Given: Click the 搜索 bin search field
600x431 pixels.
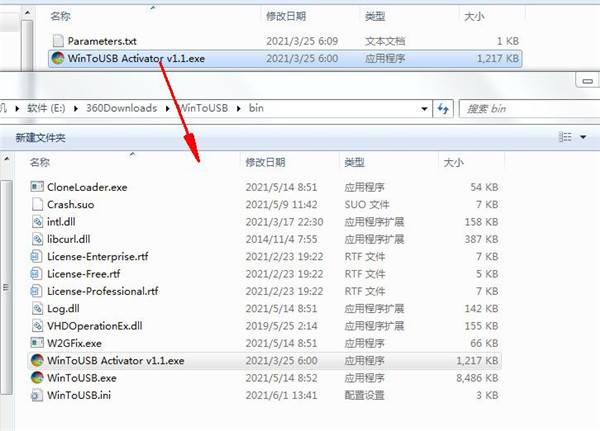Looking at the screenshot, I should [529, 109].
